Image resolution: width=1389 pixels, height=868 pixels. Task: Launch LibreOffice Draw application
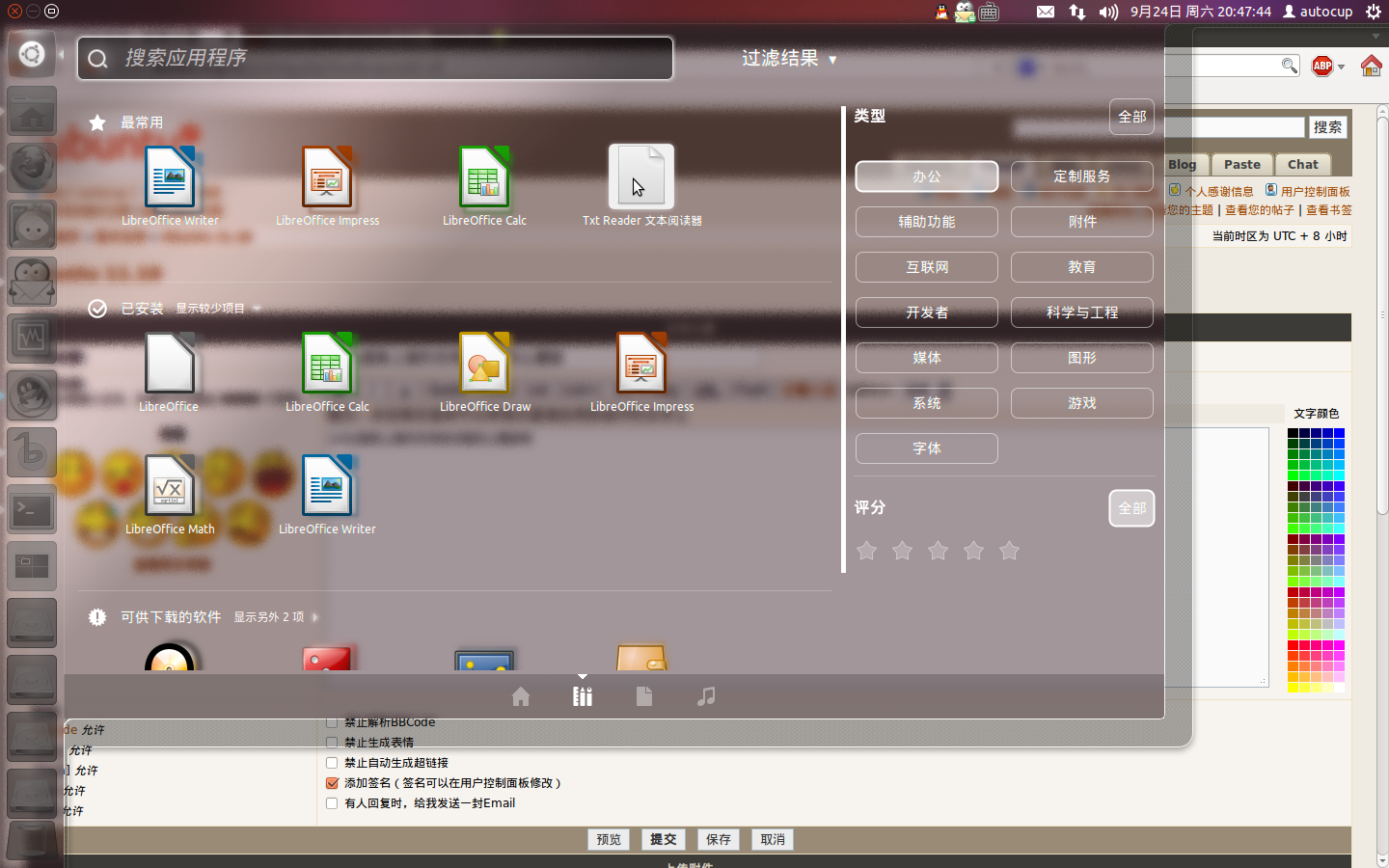coord(484,365)
